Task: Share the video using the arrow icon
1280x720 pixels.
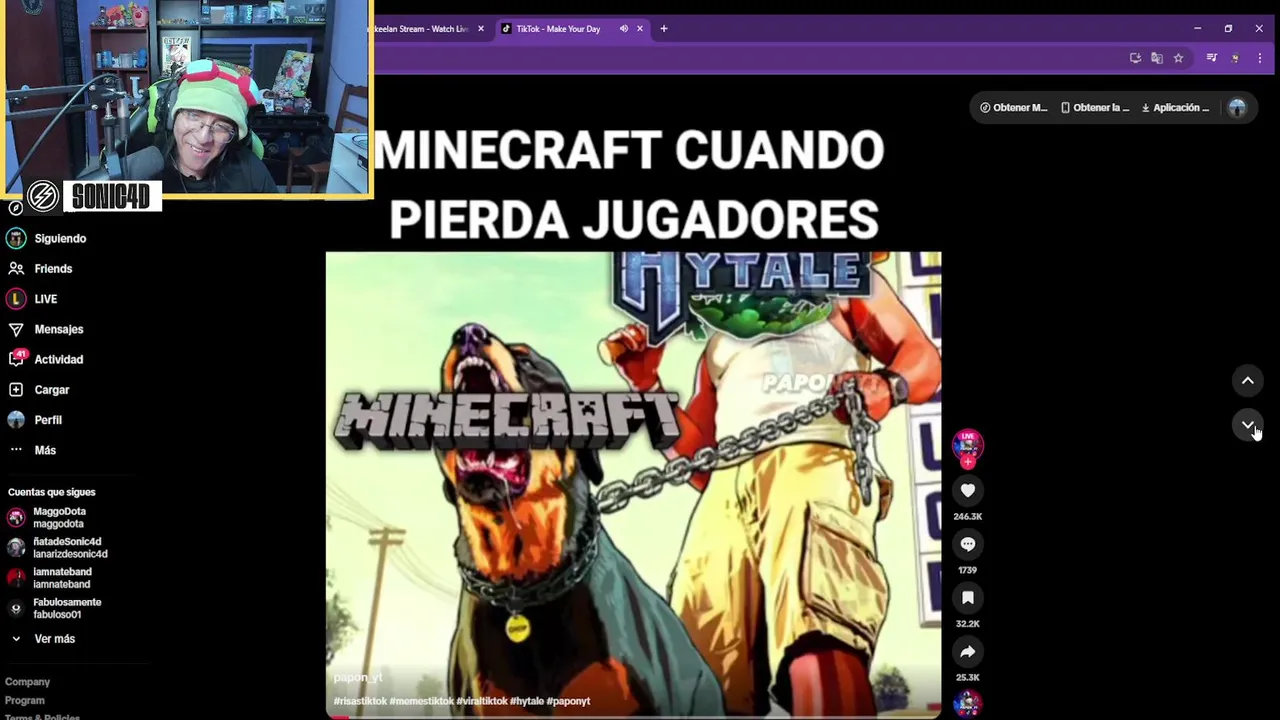Action: (x=967, y=652)
